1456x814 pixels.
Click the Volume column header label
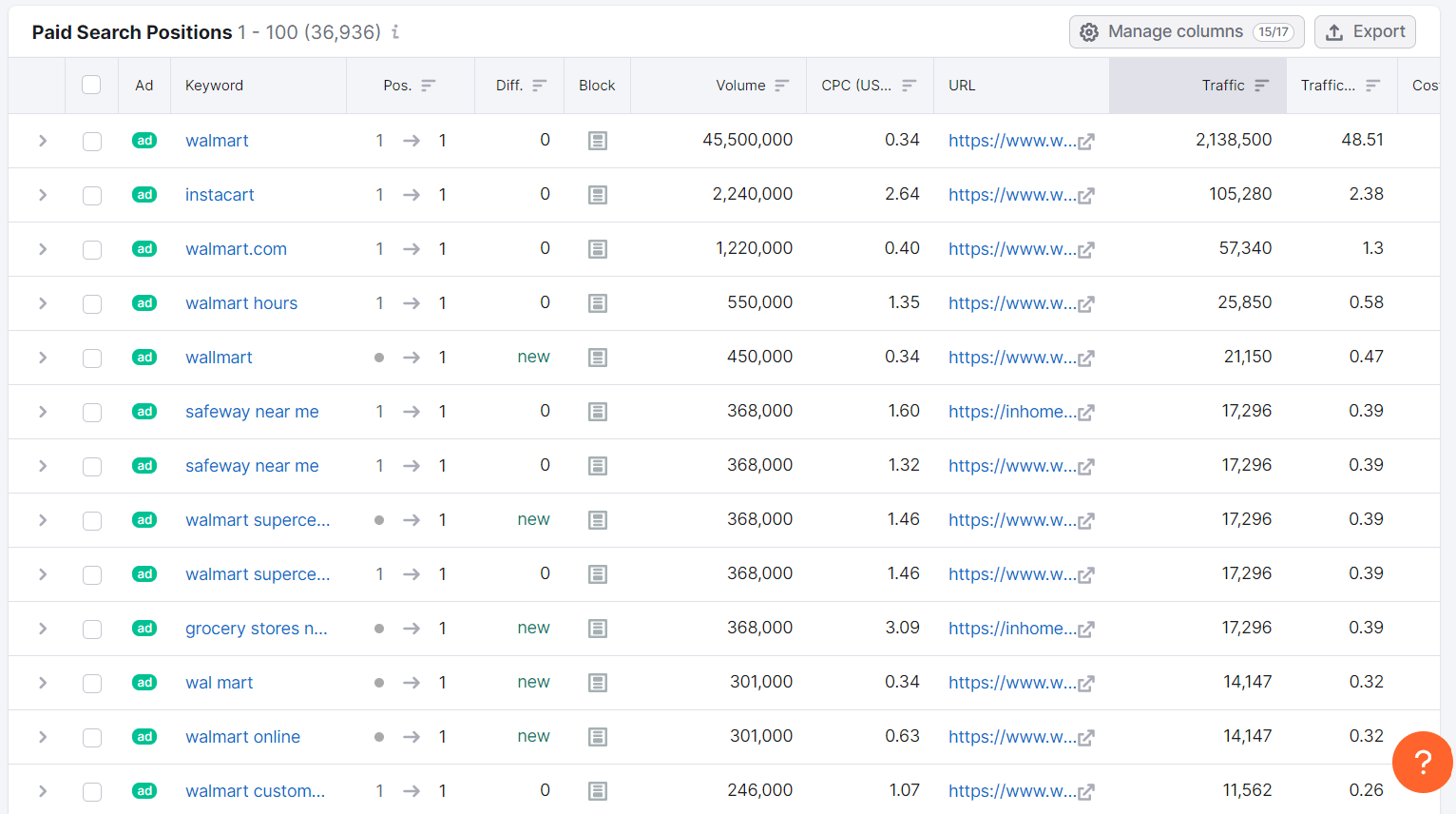[x=741, y=86]
